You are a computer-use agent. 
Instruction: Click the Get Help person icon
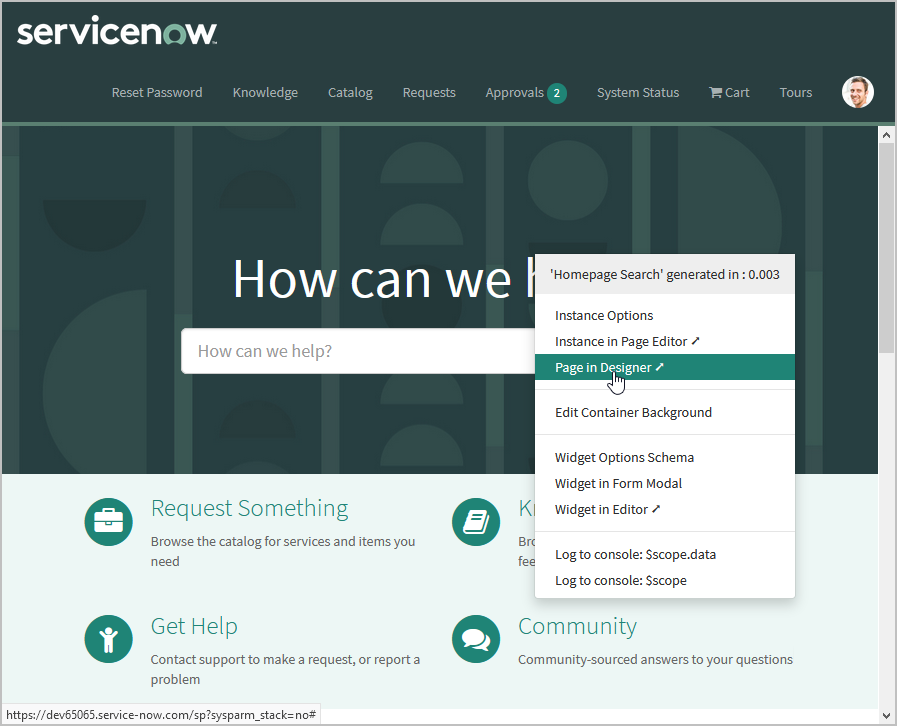coord(109,640)
